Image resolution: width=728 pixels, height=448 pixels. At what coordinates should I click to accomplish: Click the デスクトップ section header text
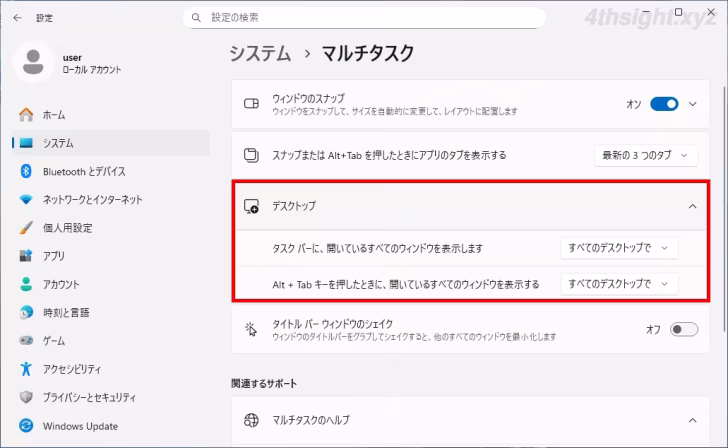[294, 206]
